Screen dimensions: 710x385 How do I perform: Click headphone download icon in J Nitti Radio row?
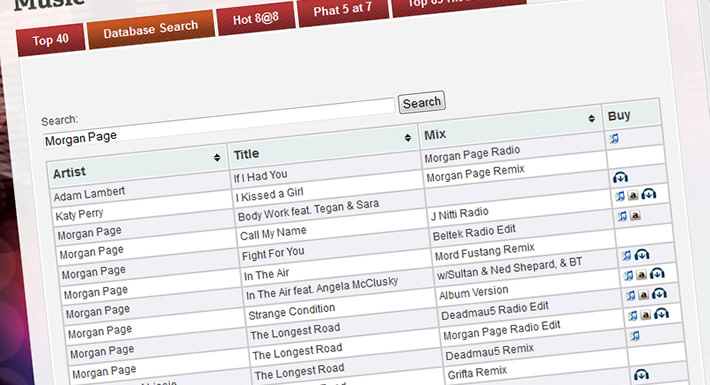[648, 194]
